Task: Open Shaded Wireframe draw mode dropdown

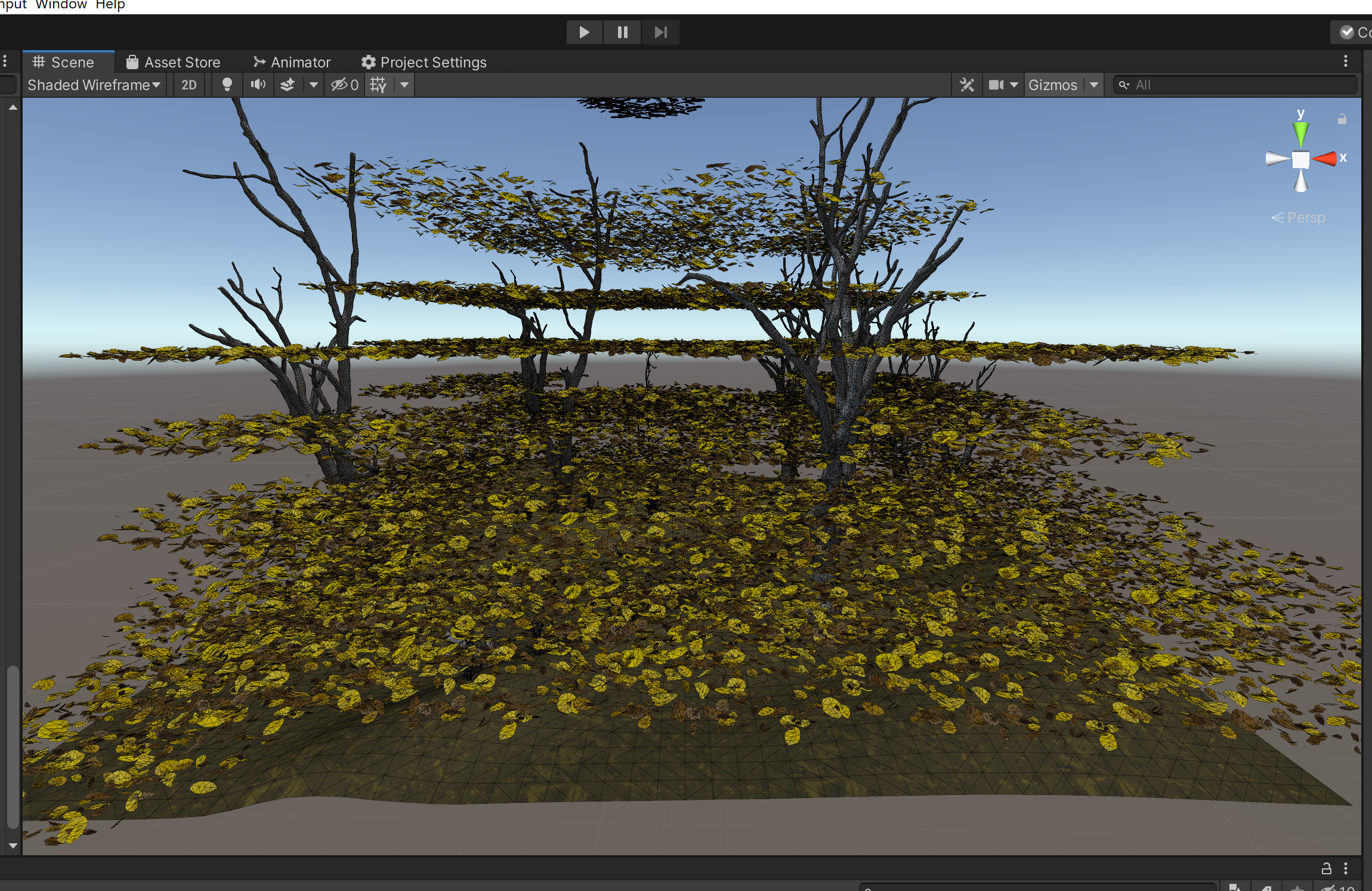Action: point(94,85)
